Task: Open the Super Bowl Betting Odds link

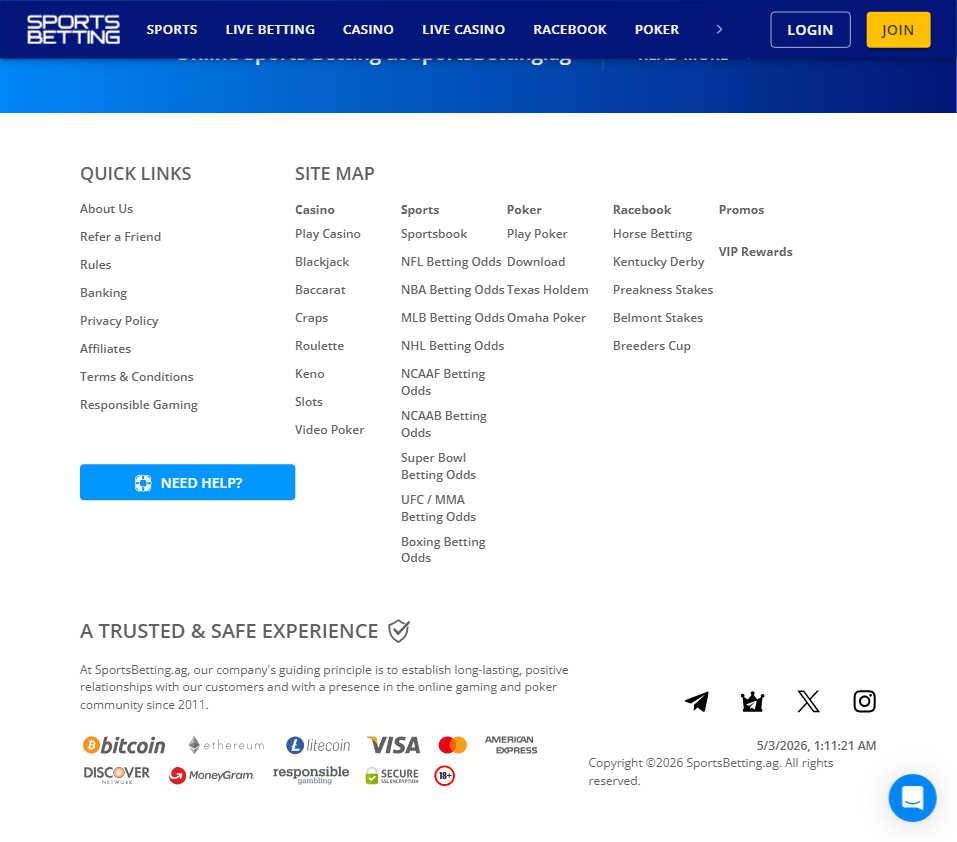Action: pos(438,466)
